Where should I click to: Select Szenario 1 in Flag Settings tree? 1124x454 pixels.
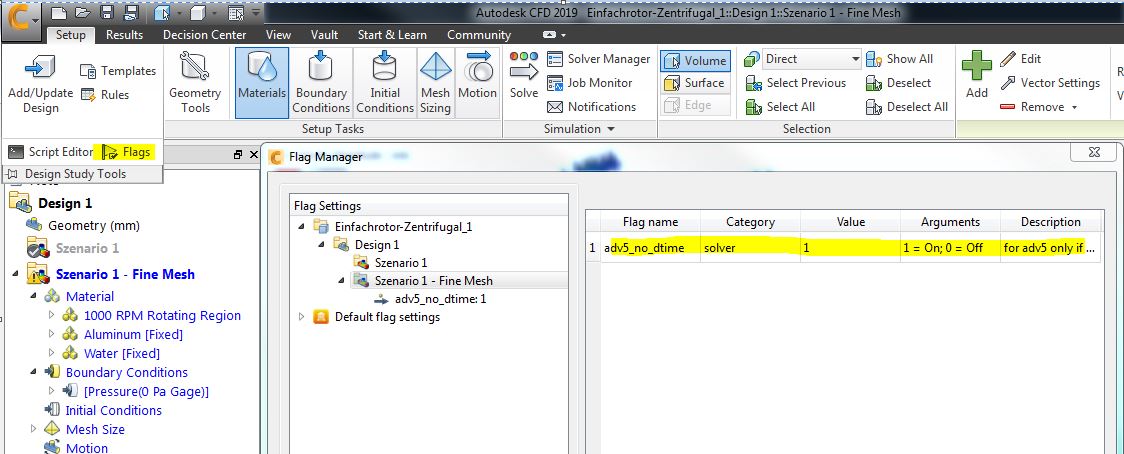(x=401, y=263)
